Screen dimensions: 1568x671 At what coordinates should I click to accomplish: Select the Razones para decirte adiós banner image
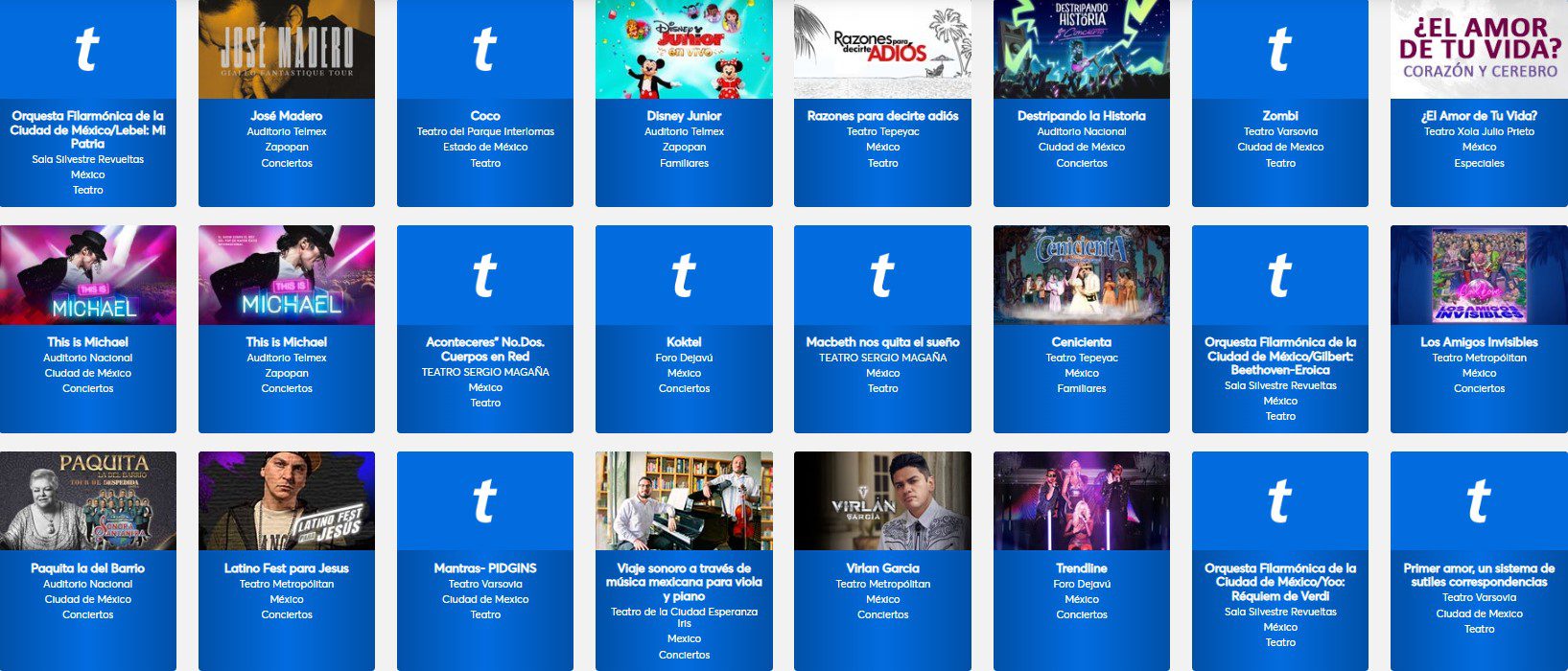(x=882, y=49)
